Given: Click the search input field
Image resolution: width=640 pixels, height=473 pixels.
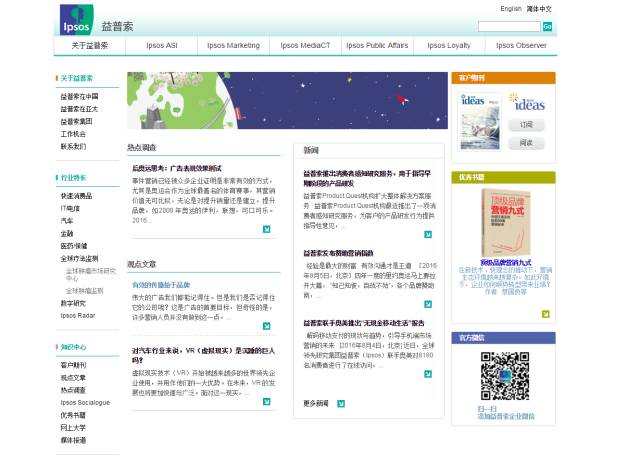Looking at the screenshot, I should pyautogui.click(x=509, y=27).
